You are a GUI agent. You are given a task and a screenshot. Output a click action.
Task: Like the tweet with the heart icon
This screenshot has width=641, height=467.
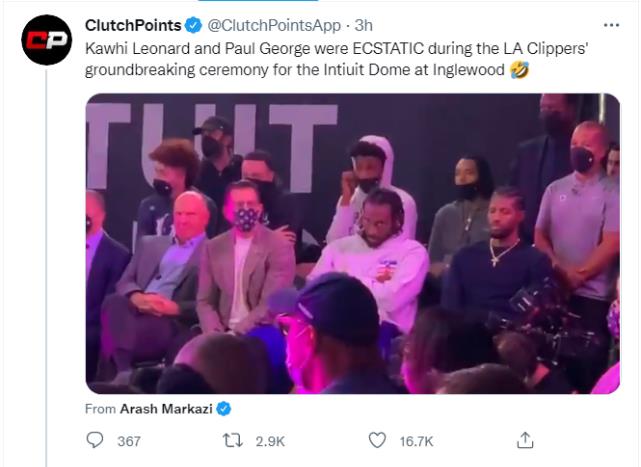377,440
